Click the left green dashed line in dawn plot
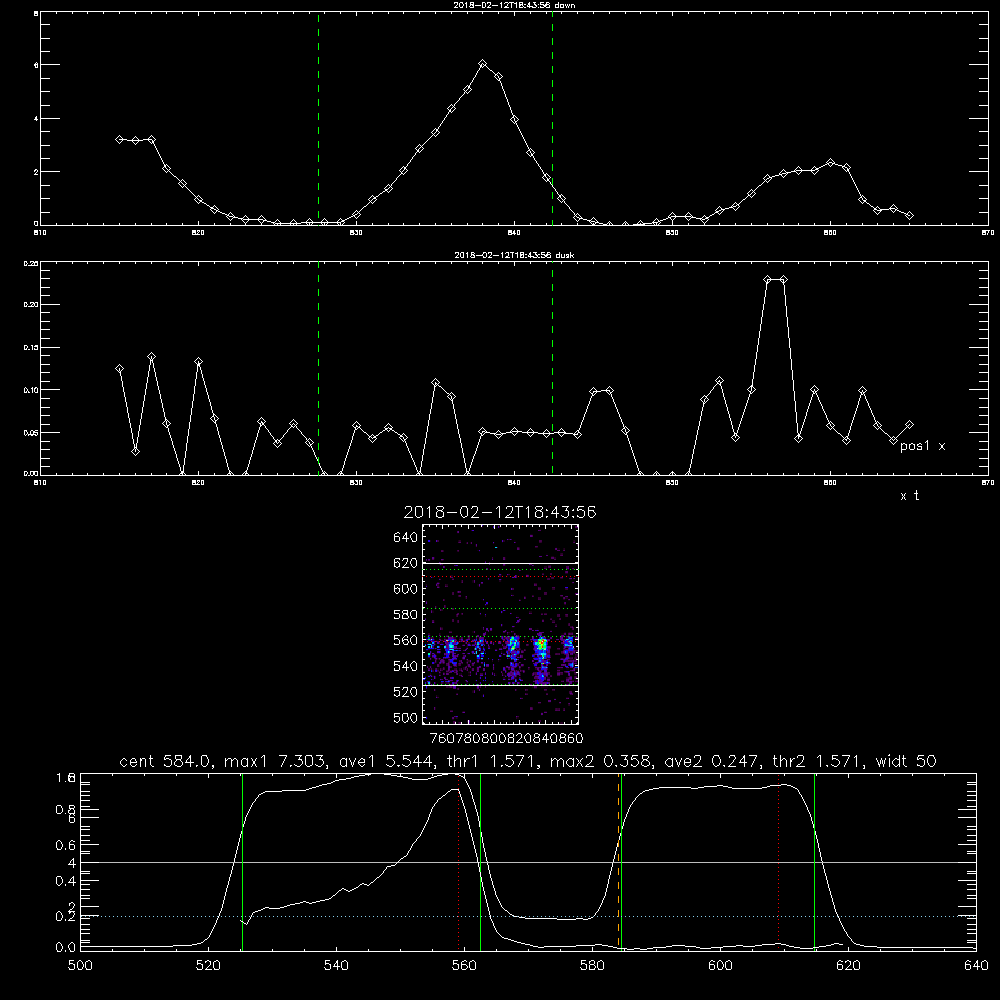 point(318,119)
